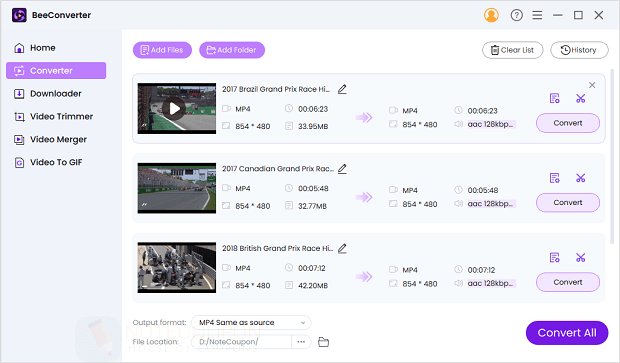Click the 33.95MB file size text
620x363 pixels.
(x=313, y=127)
